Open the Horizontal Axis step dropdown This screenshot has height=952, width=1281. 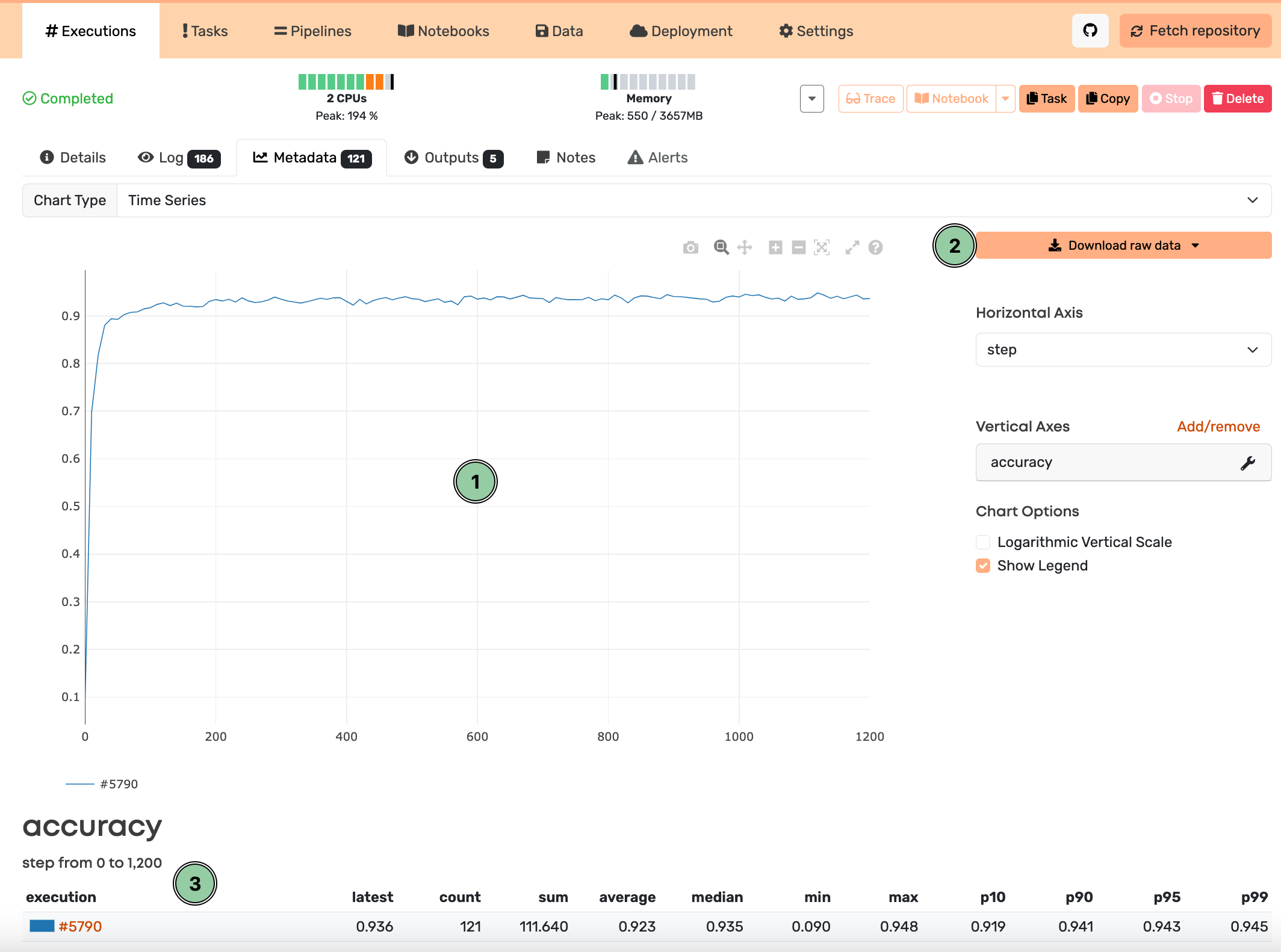coord(1123,350)
